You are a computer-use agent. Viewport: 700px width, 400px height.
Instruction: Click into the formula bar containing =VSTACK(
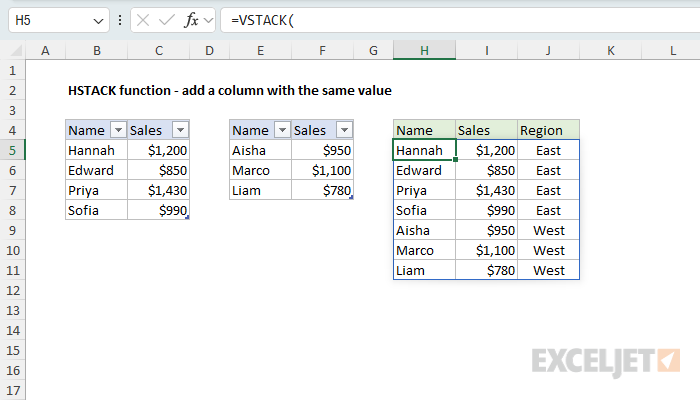pos(460,20)
